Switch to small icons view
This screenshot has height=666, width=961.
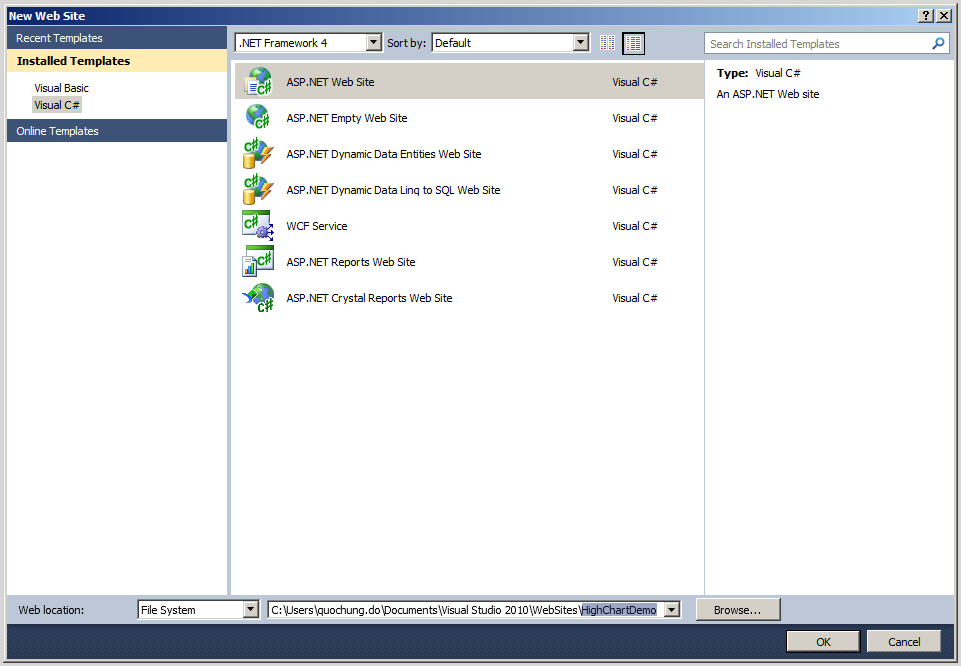[607, 43]
